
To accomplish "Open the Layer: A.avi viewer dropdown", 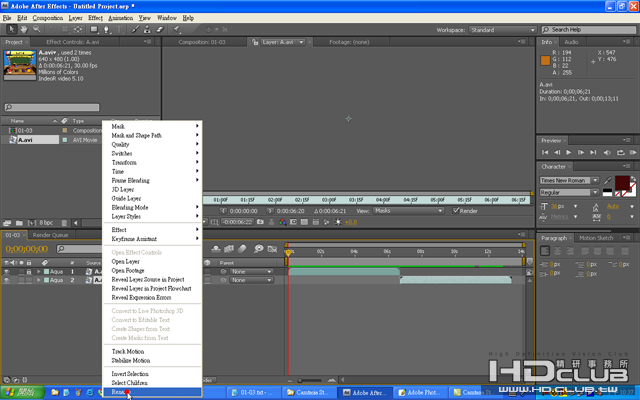I will pos(302,42).
